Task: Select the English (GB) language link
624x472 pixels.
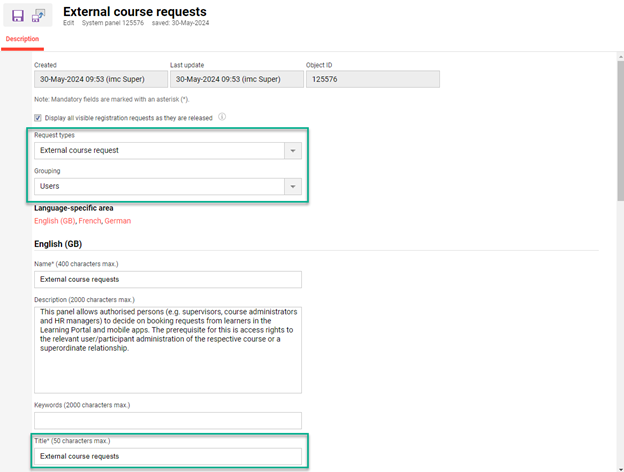Action: pyautogui.click(x=54, y=221)
